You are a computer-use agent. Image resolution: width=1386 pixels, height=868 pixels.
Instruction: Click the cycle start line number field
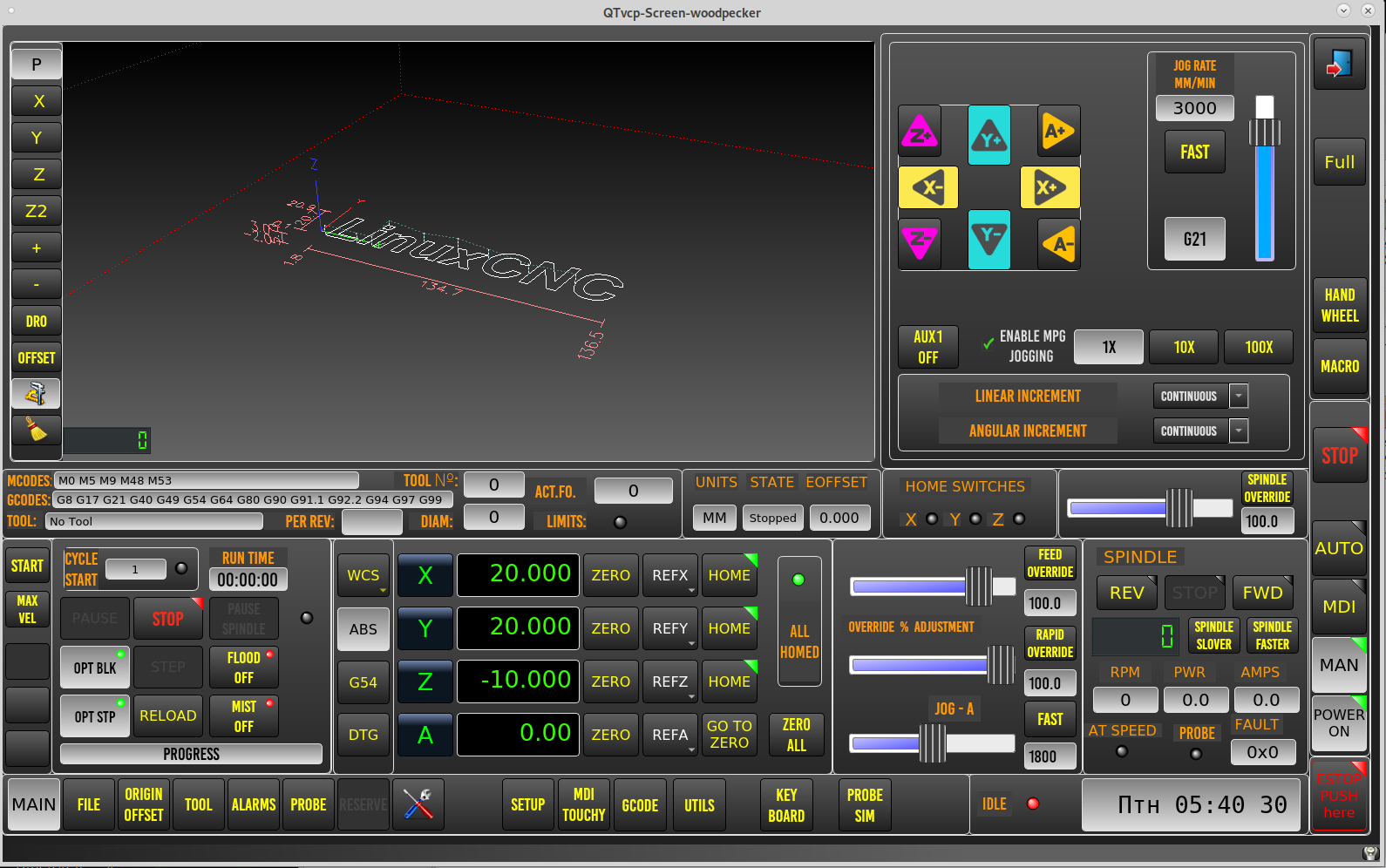[135, 569]
